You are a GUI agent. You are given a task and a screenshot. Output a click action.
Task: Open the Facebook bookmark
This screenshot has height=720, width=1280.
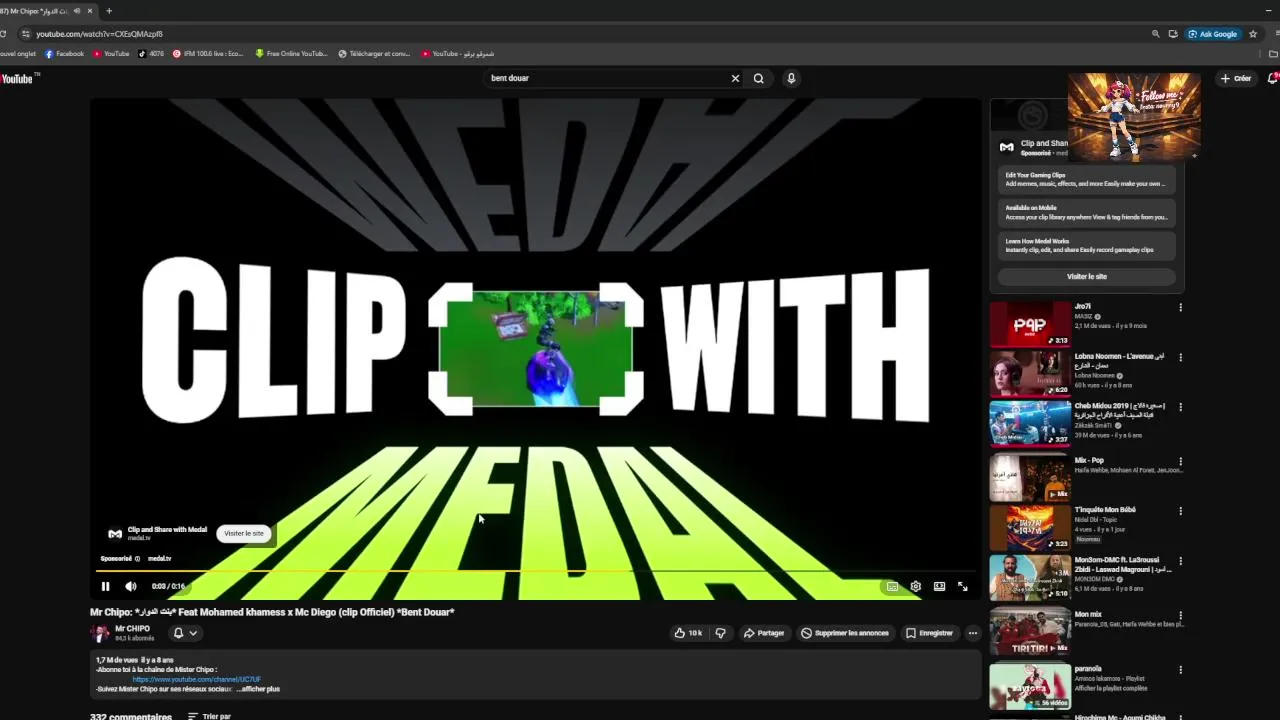pyautogui.click(x=65, y=54)
